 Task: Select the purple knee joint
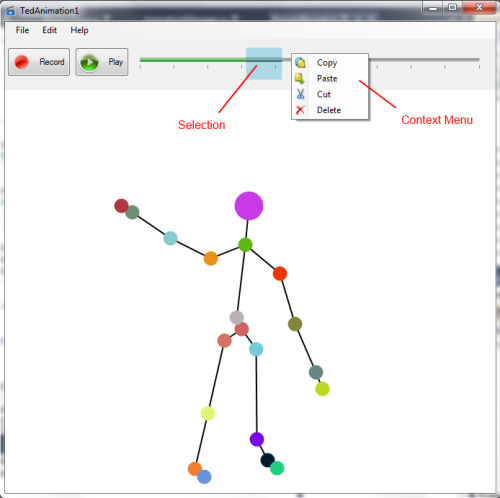coord(257,439)
